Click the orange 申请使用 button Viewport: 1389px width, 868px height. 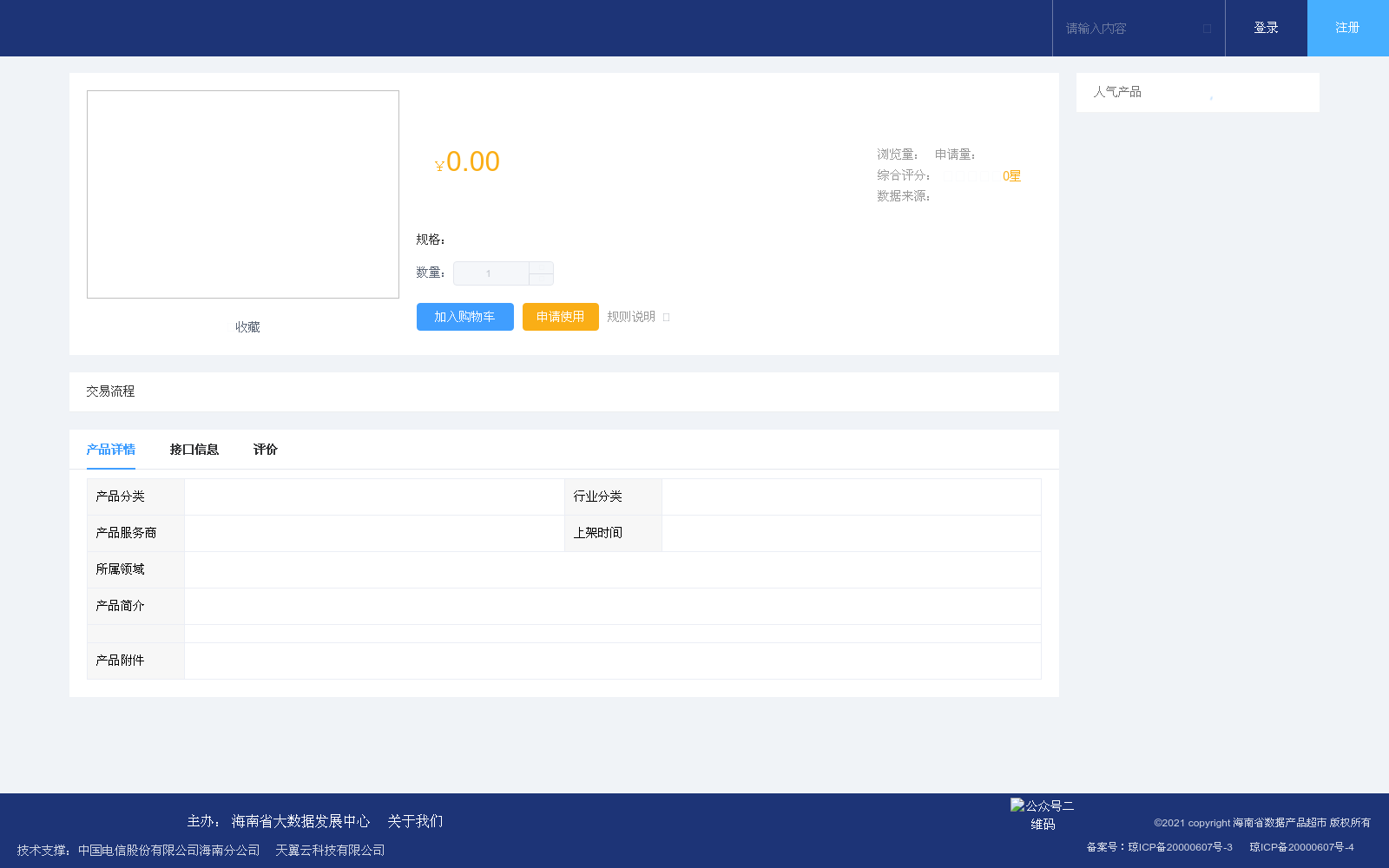pyautogui.click(x=561, y=317)
